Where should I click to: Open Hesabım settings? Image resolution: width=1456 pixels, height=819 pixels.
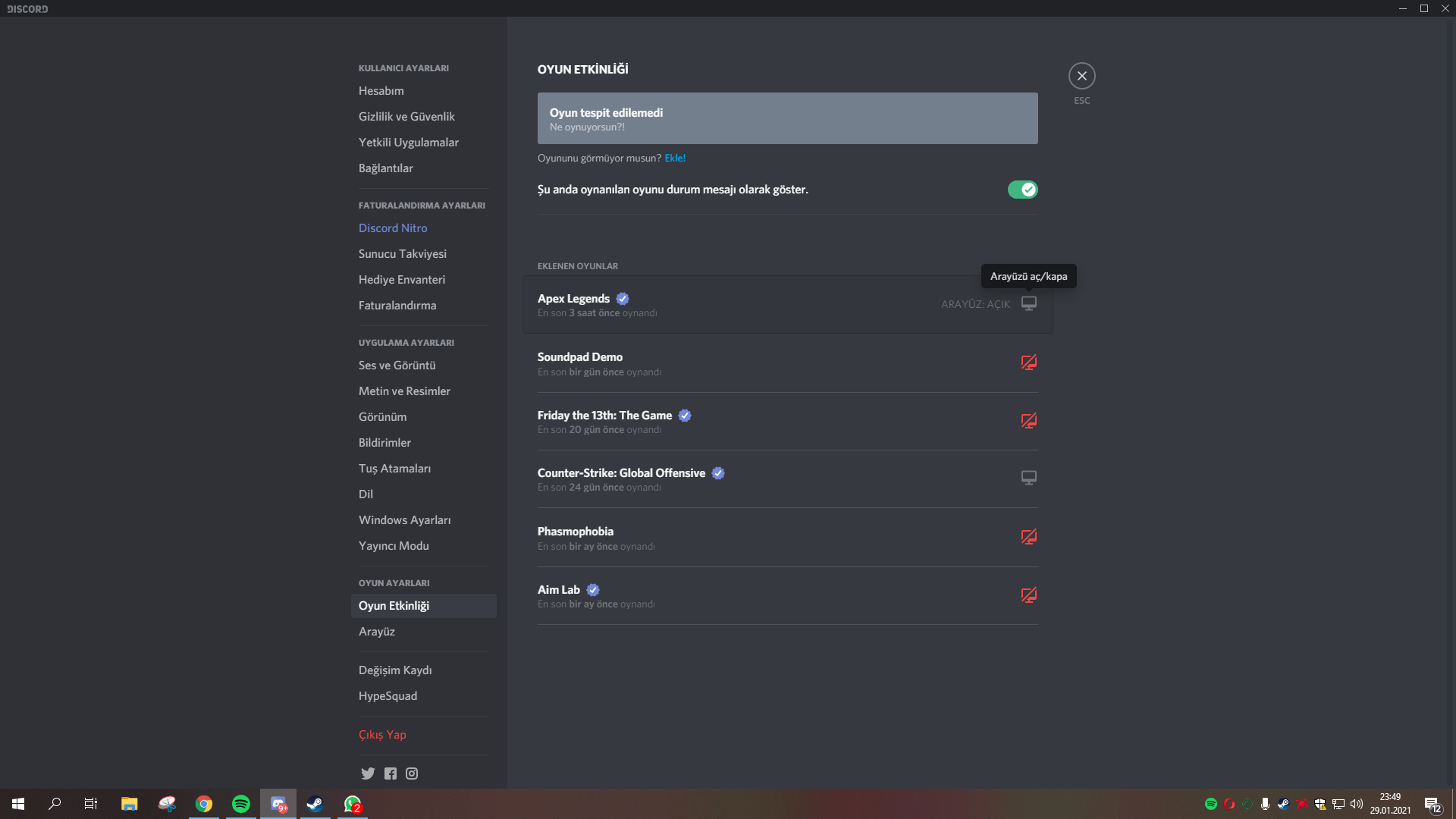[423, 91]
